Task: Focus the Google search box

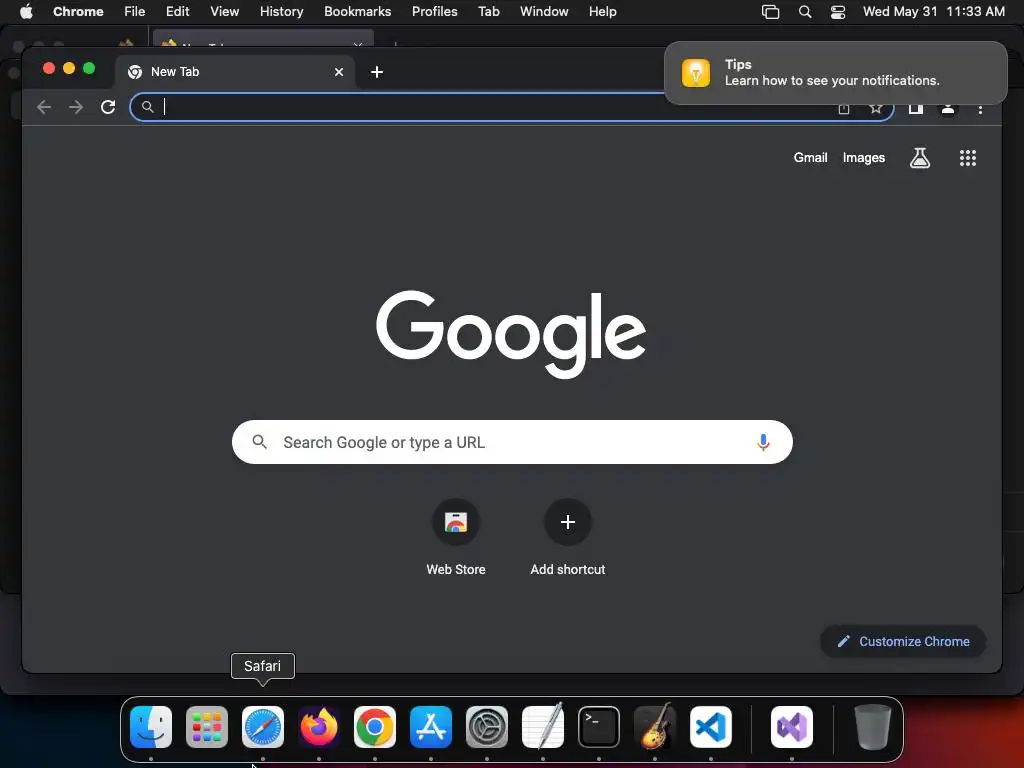Action: pos(512,442)
